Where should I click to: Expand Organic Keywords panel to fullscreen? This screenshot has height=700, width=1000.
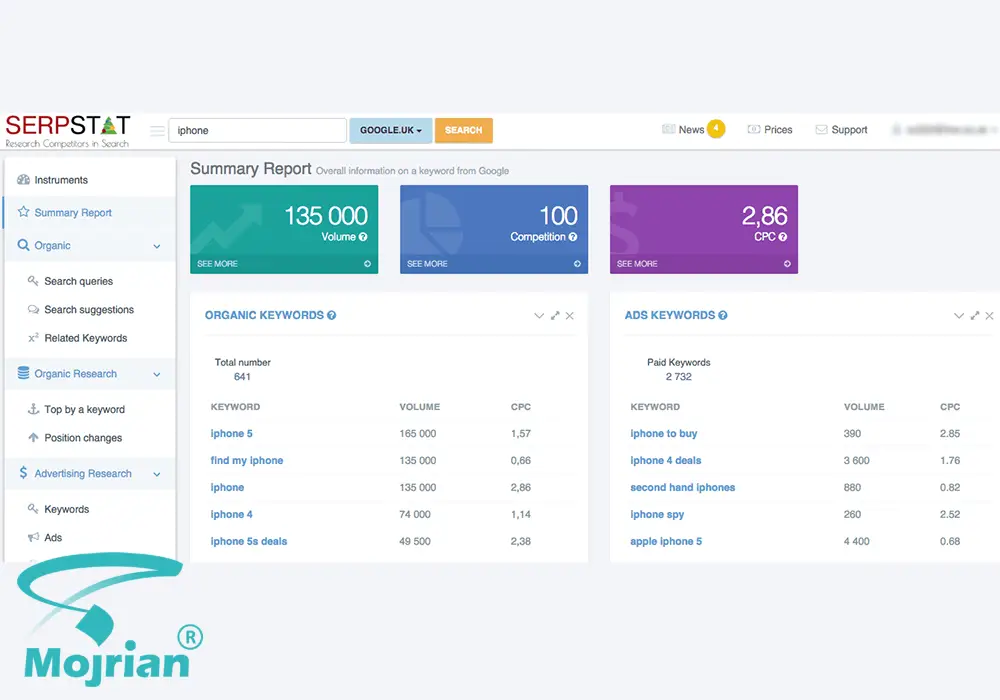[555, 316]
